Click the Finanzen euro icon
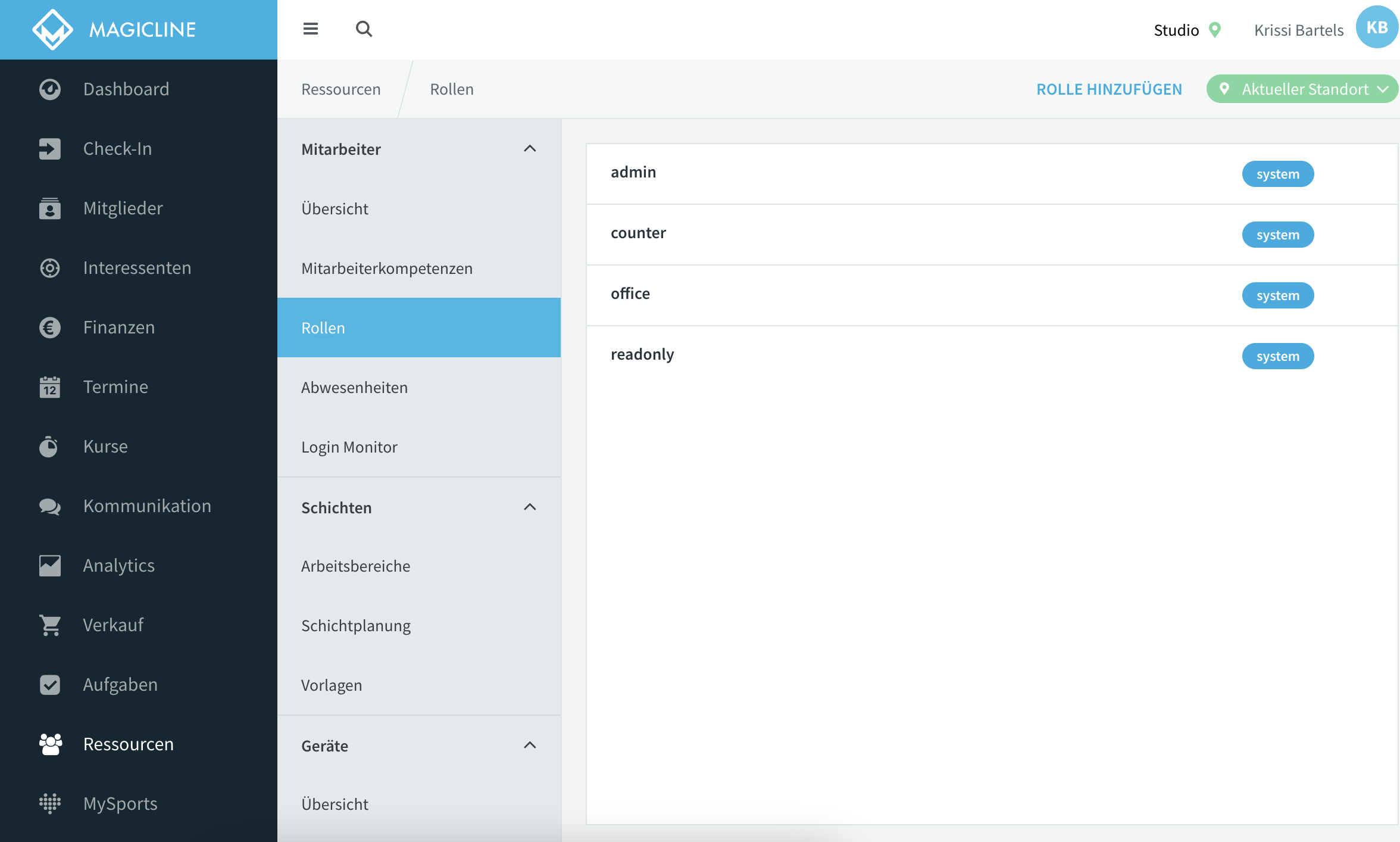The width and height of the screenshot is (1400, 842). 50,328
